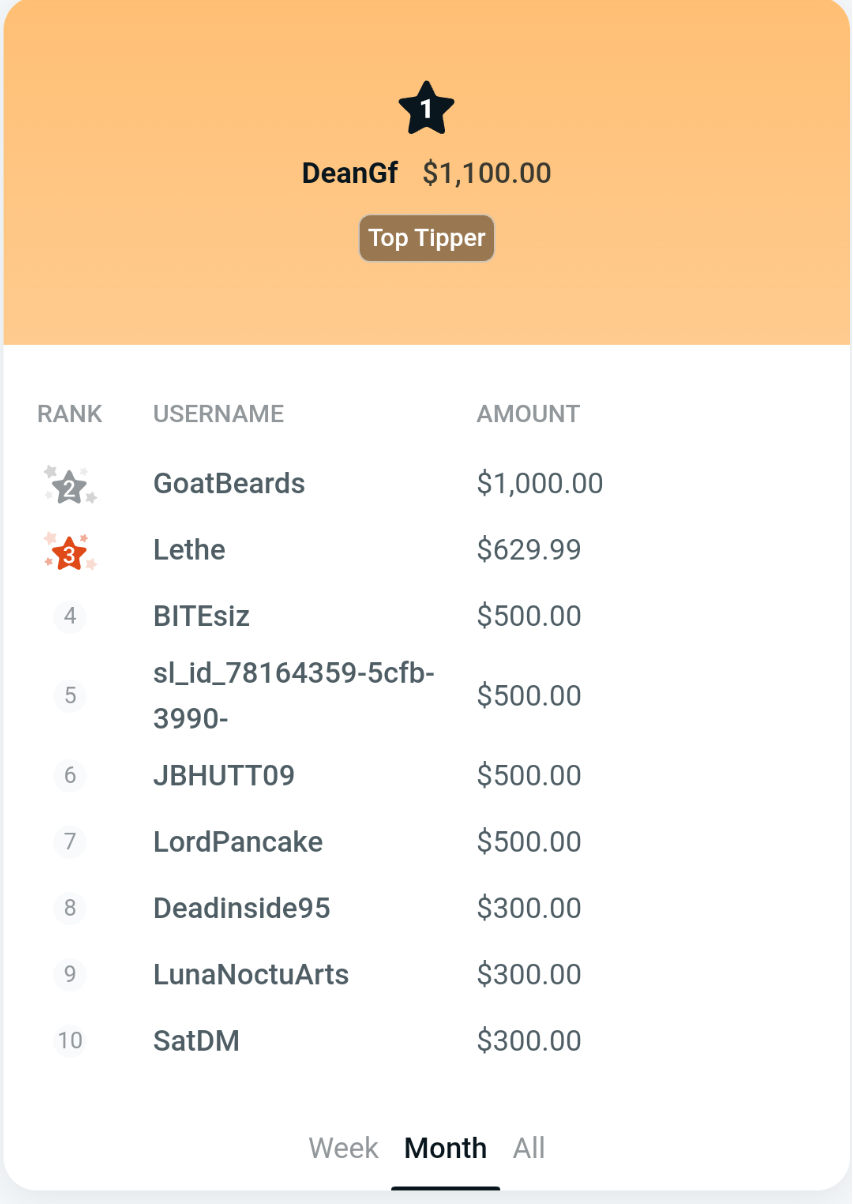Open GoatBeards username
This screenshot has height=1204, width=853.
coord(229,484)
